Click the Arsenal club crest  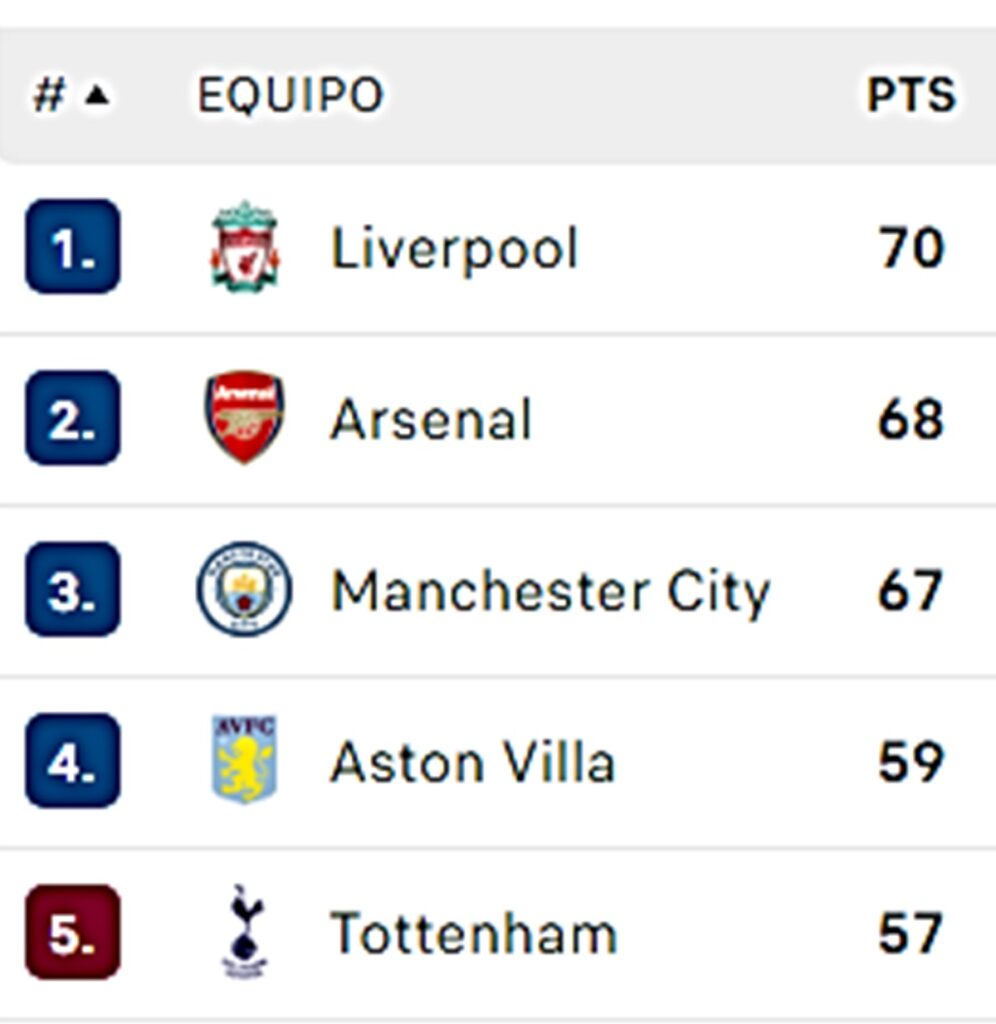(244, 417)
